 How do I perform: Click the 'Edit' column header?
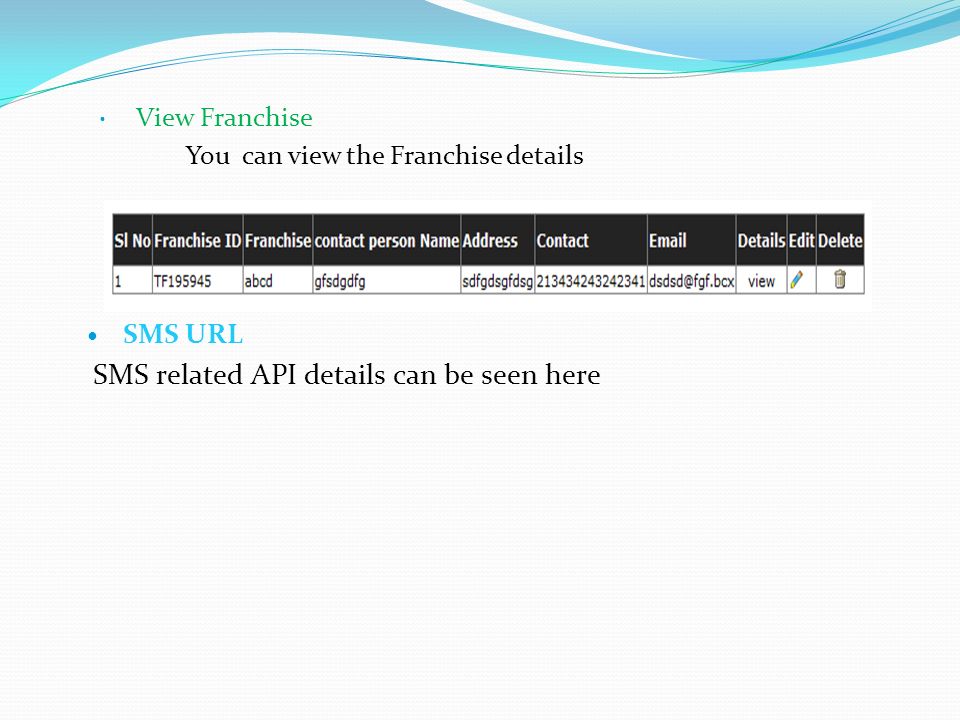coord(801,241)
